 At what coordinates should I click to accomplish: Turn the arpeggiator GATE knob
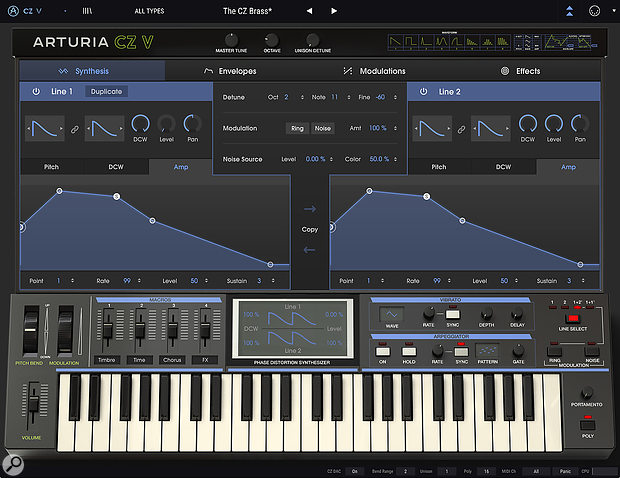518,350
